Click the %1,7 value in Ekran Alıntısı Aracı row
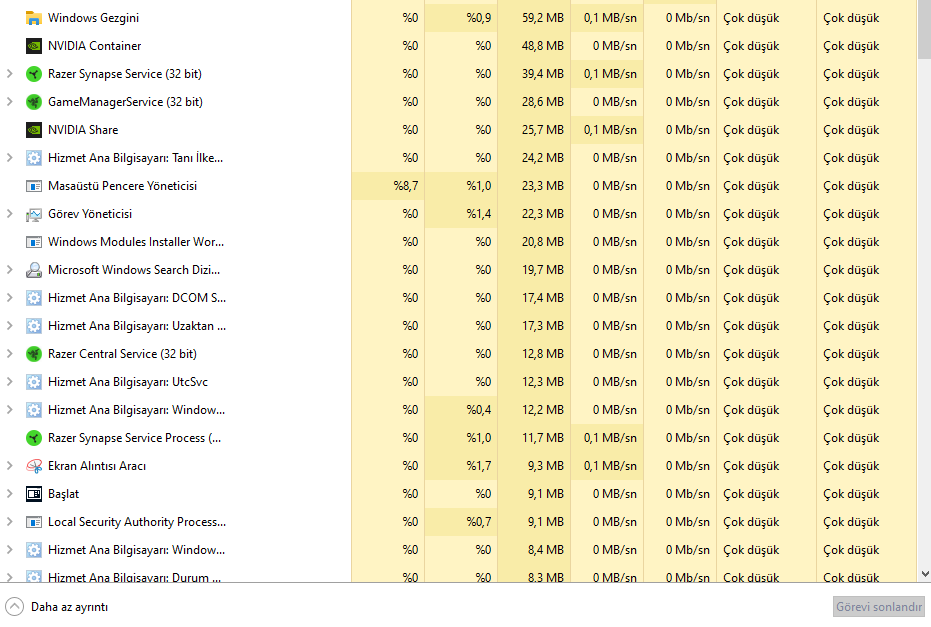The width and height of the screenshot is (931, 627). (479, 466)
